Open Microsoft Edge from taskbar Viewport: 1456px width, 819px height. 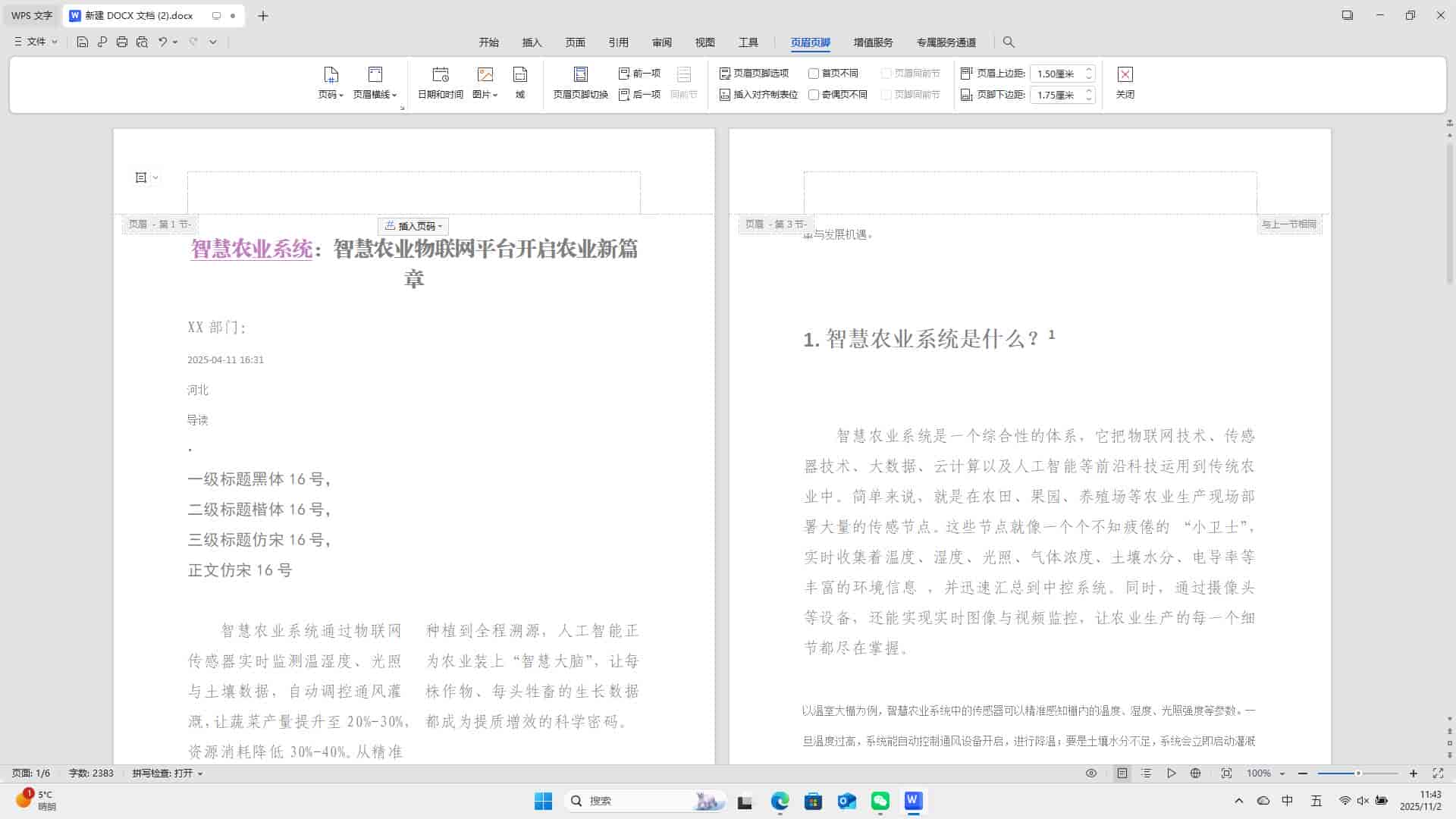[x=780, y=801]
